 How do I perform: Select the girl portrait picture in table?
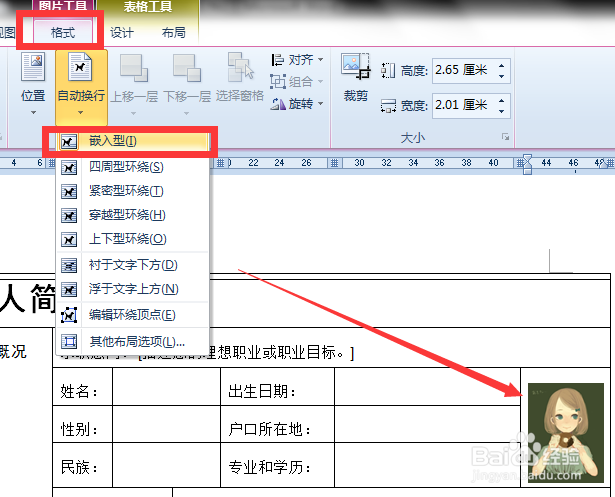[x=566, y=433]
